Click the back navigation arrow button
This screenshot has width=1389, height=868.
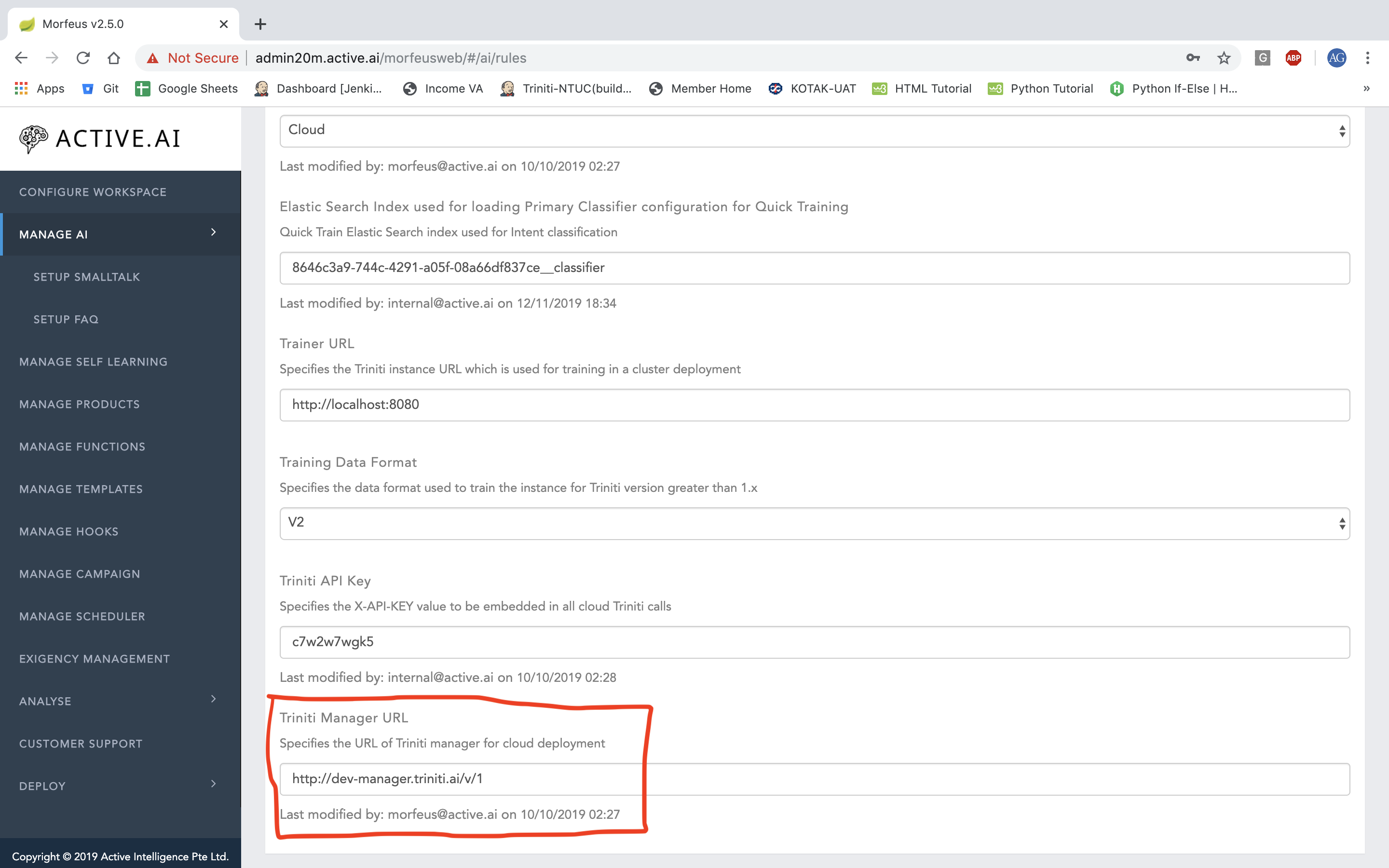(x=21, y=57)
